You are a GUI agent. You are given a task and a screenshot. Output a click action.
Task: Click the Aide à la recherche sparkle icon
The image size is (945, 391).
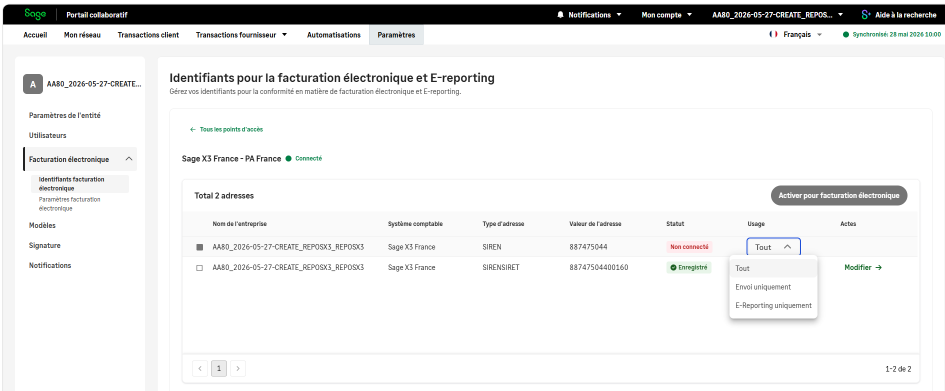pos(866,14)
